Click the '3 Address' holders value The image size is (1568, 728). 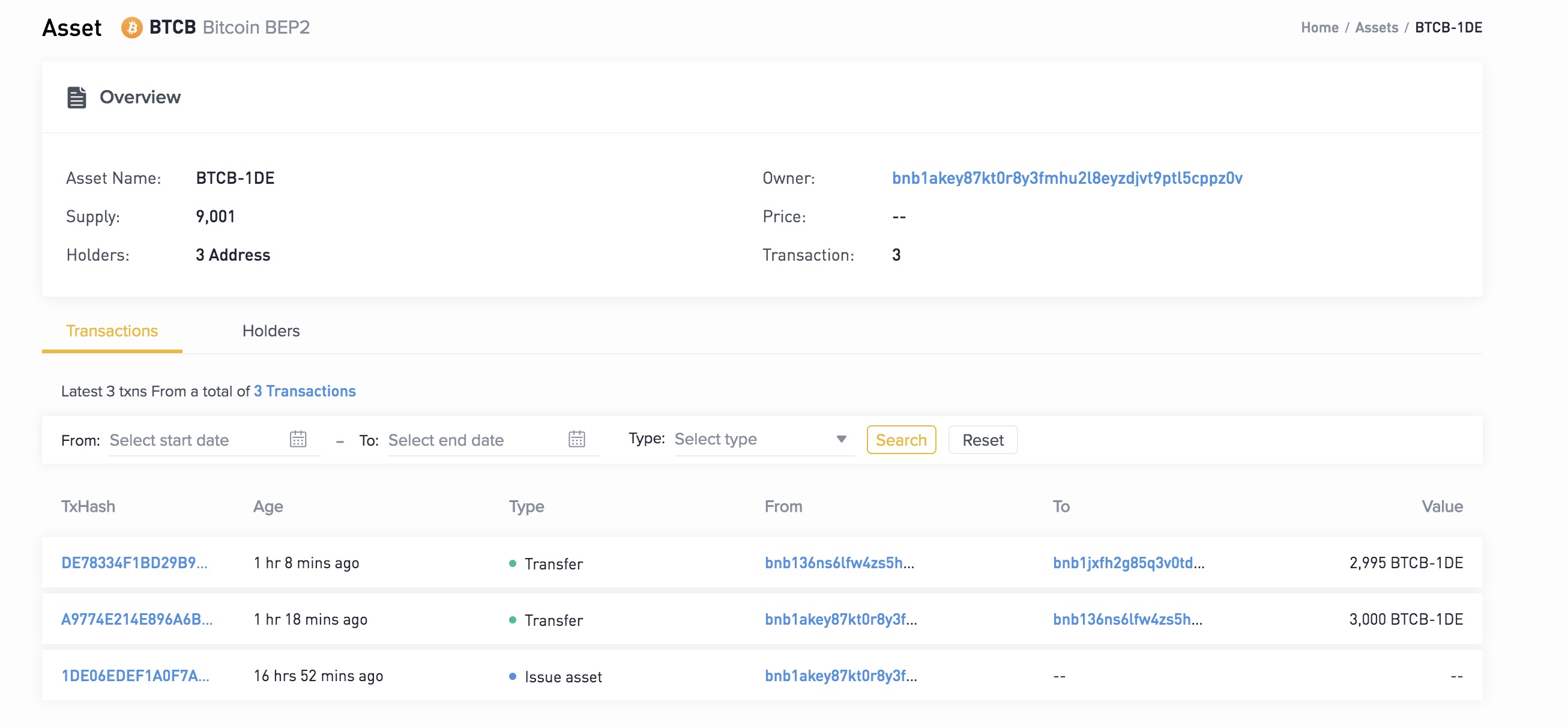[x=232, y=255]
